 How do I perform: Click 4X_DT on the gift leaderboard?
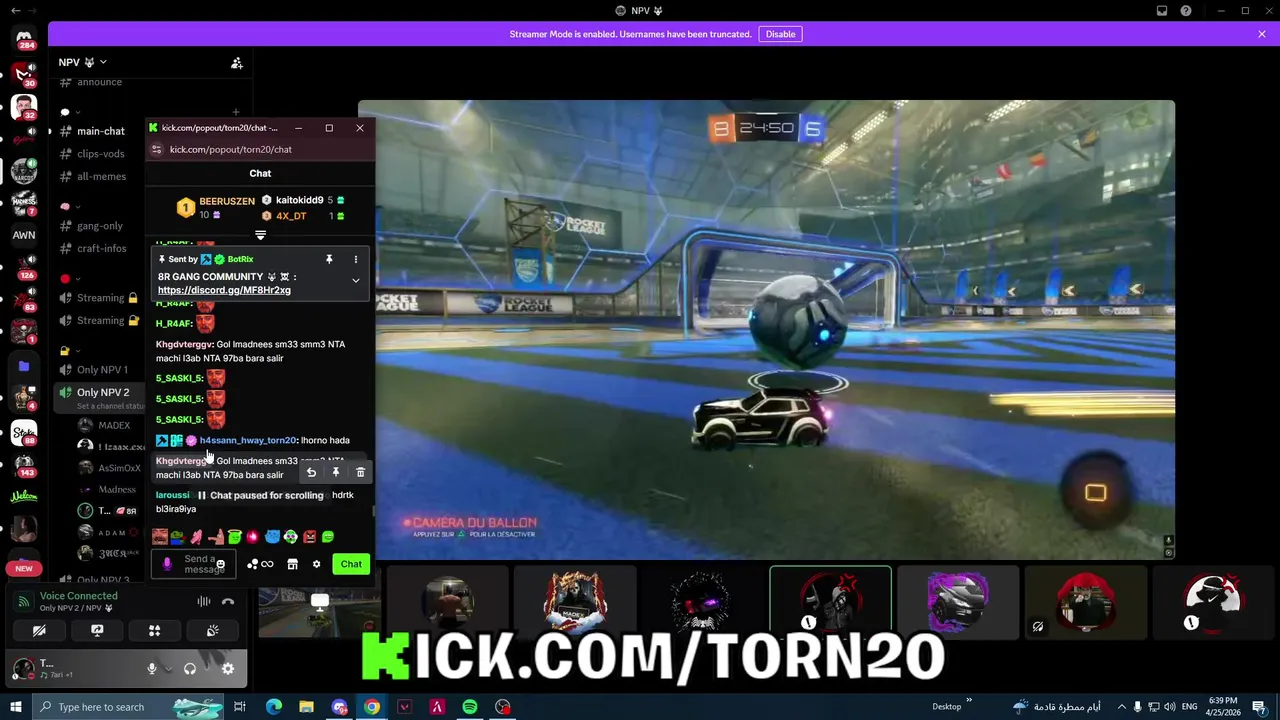tap(291, 216)
